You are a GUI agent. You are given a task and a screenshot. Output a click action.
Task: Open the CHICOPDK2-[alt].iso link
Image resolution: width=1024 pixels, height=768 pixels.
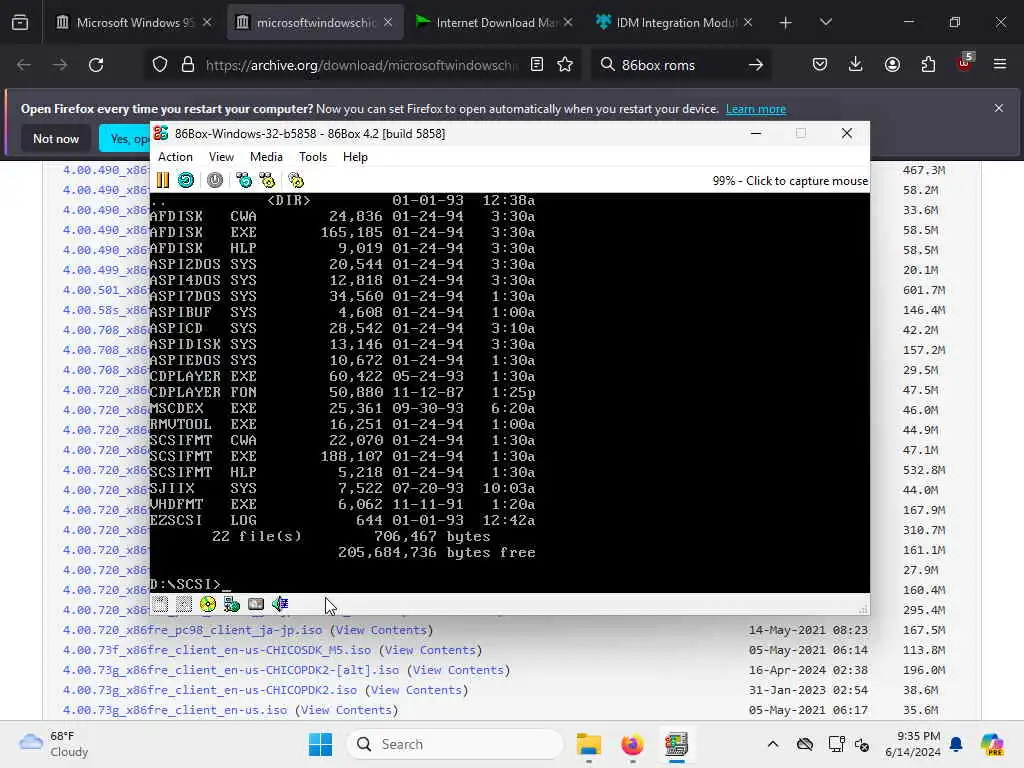point(231,670)
